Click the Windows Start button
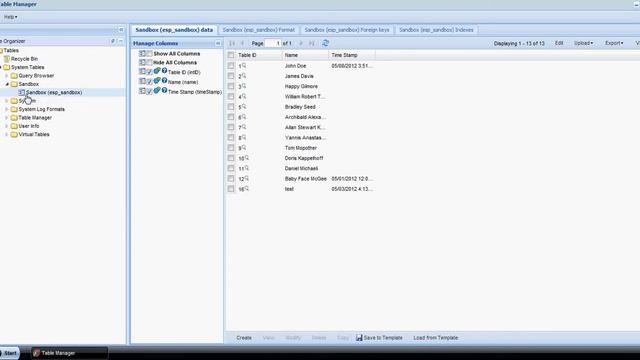 tap(9, 353)
